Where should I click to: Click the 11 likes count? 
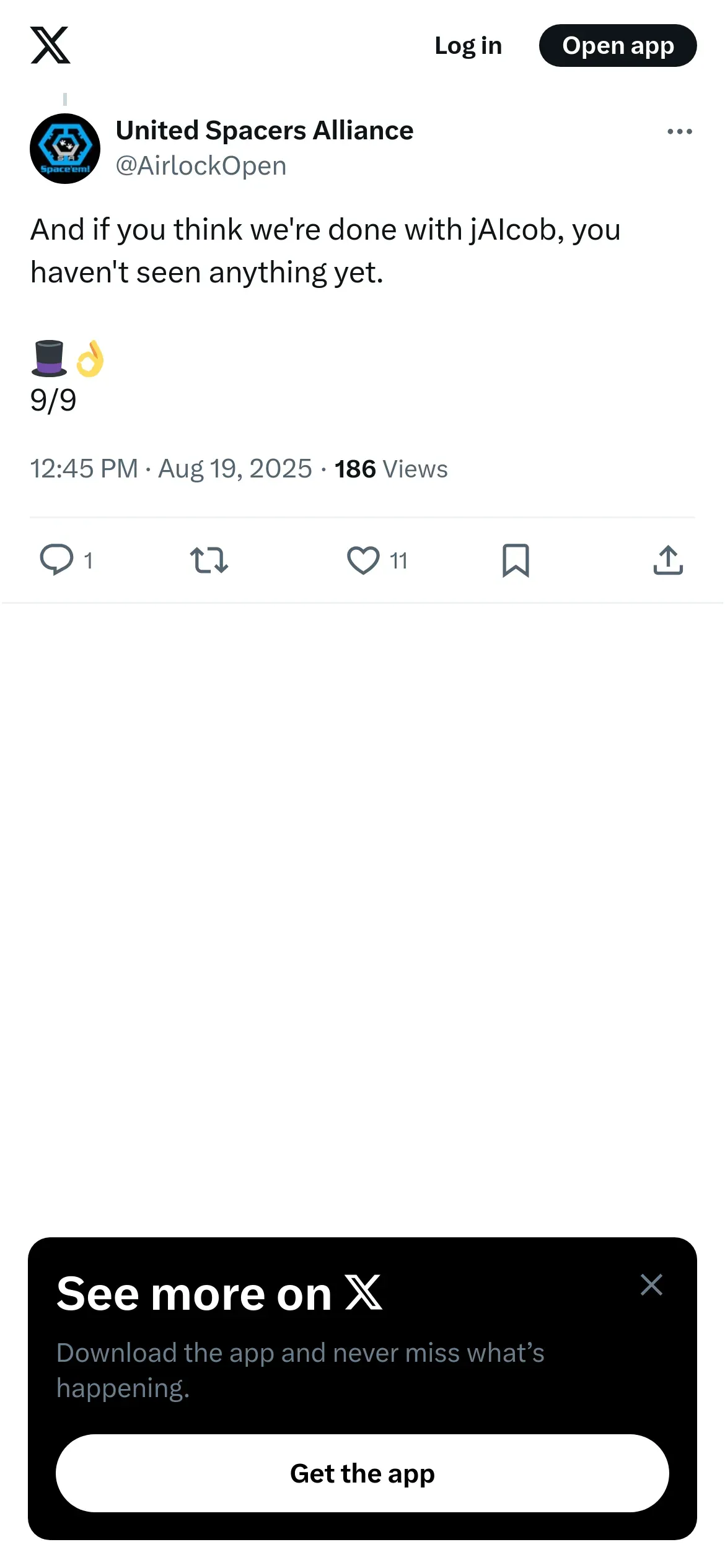tap(398, 561)
